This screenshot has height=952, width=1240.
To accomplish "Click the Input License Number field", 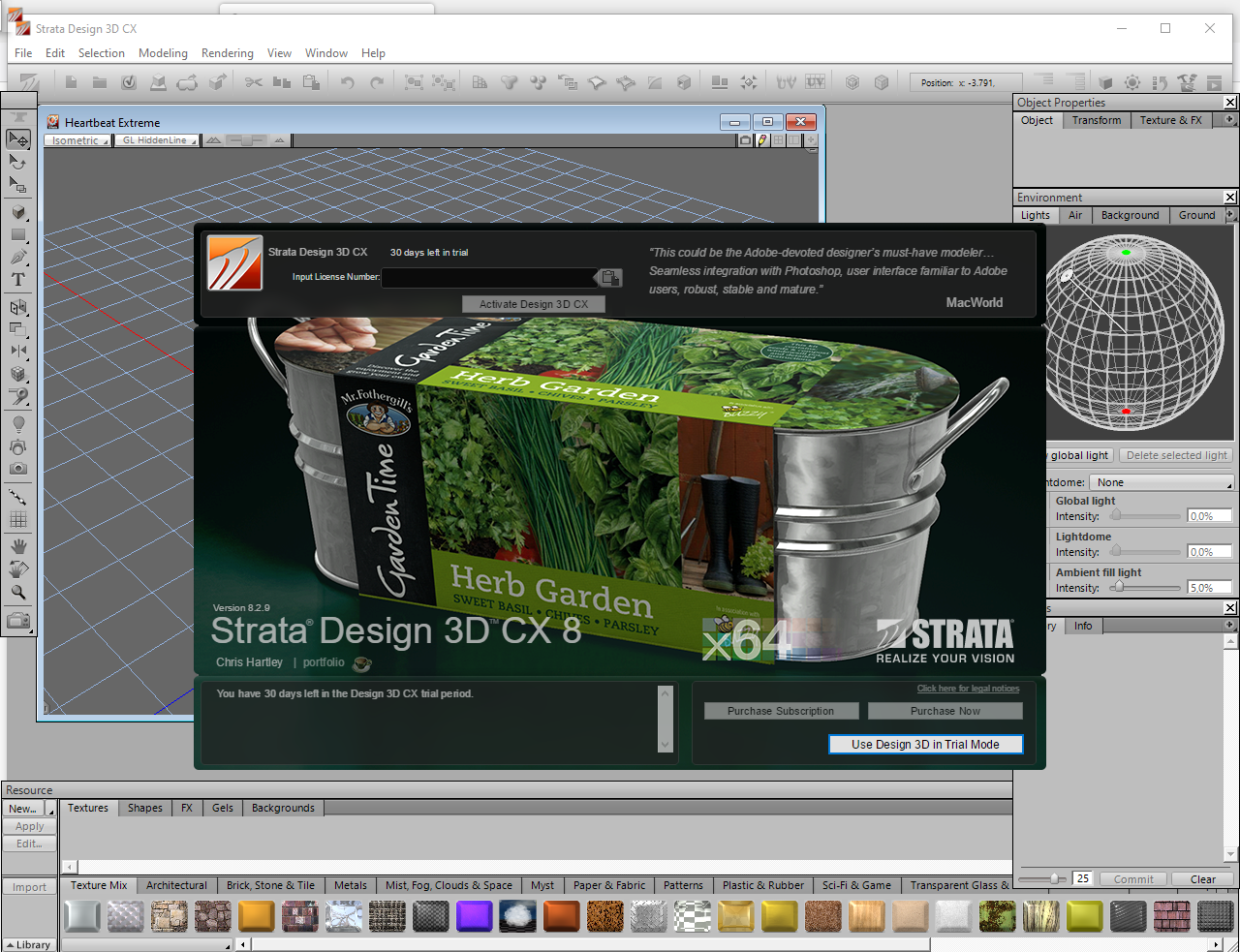I will tap(489, 277).
